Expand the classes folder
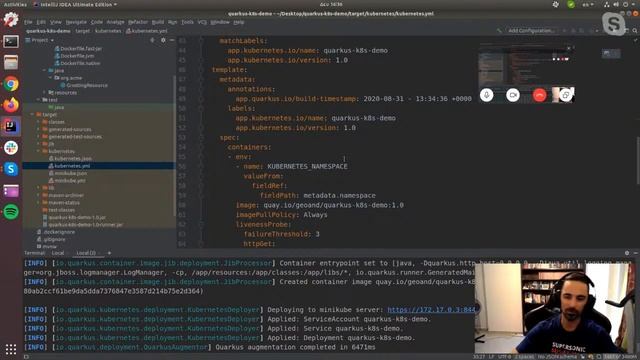This screenshot has width=640, height=360. 39,122
